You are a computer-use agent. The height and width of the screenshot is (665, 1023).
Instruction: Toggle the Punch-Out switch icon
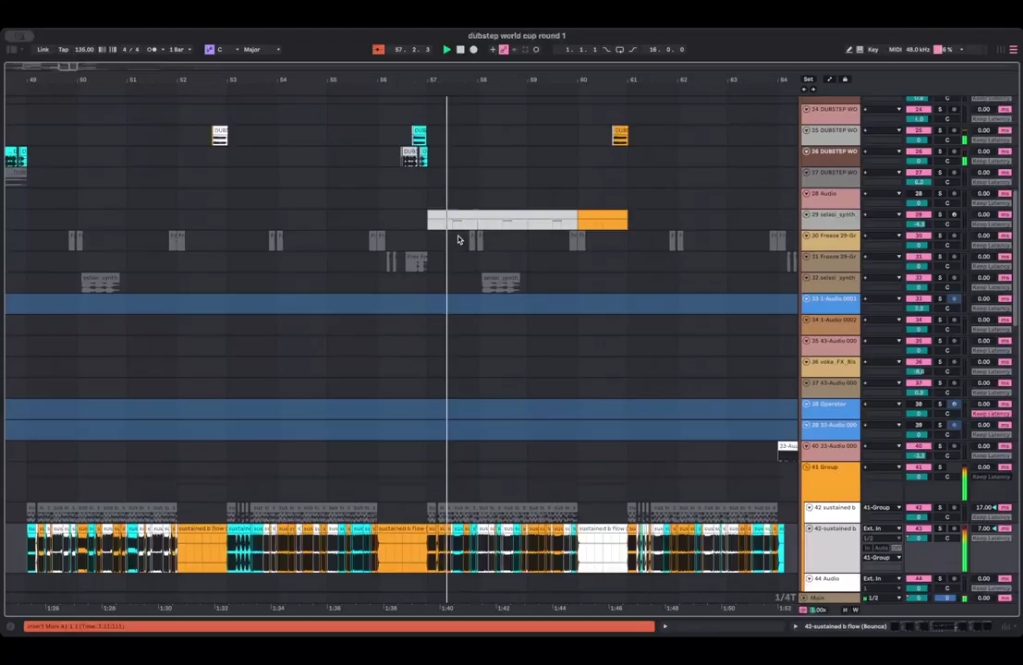633,50
